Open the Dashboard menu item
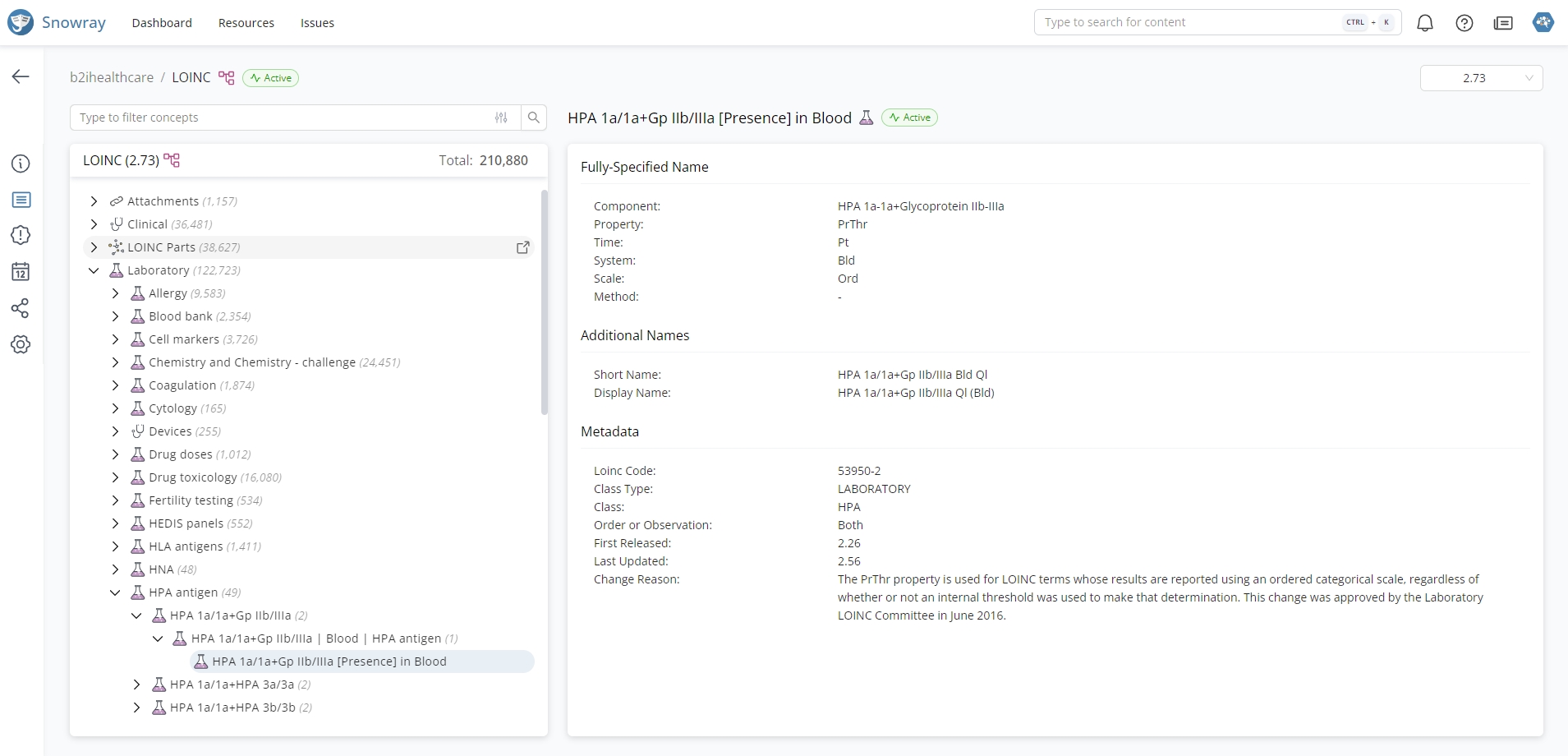Screen dimensions: 1568x756 (162, 23)
